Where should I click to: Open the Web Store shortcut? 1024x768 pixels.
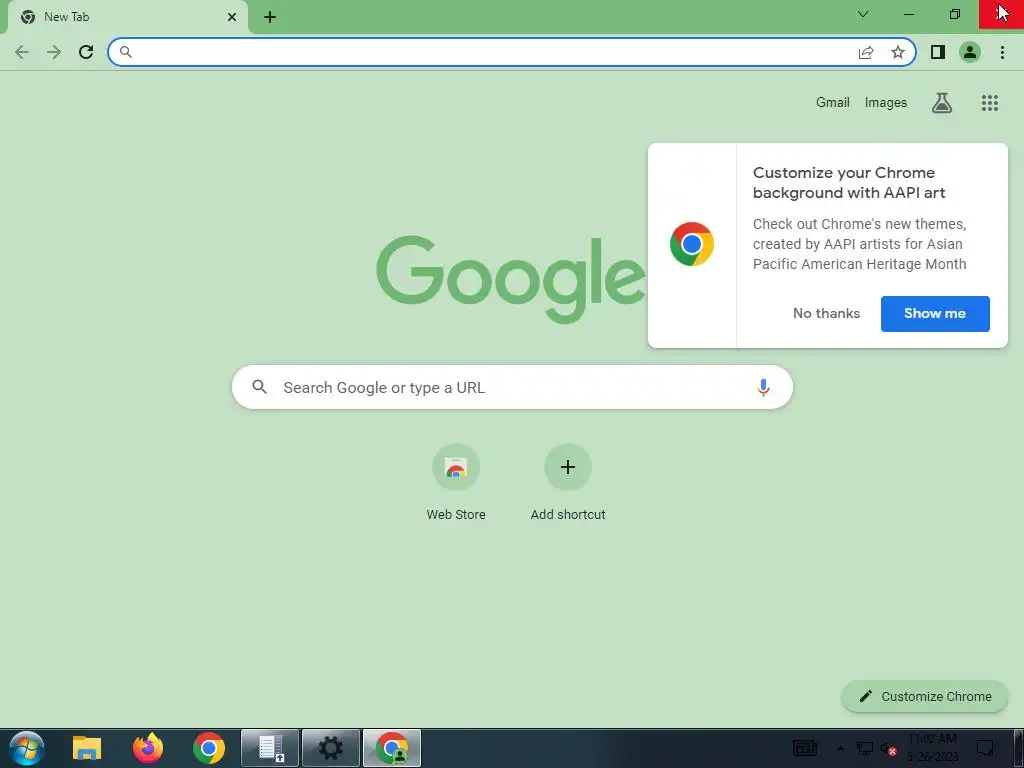(456, 482)
